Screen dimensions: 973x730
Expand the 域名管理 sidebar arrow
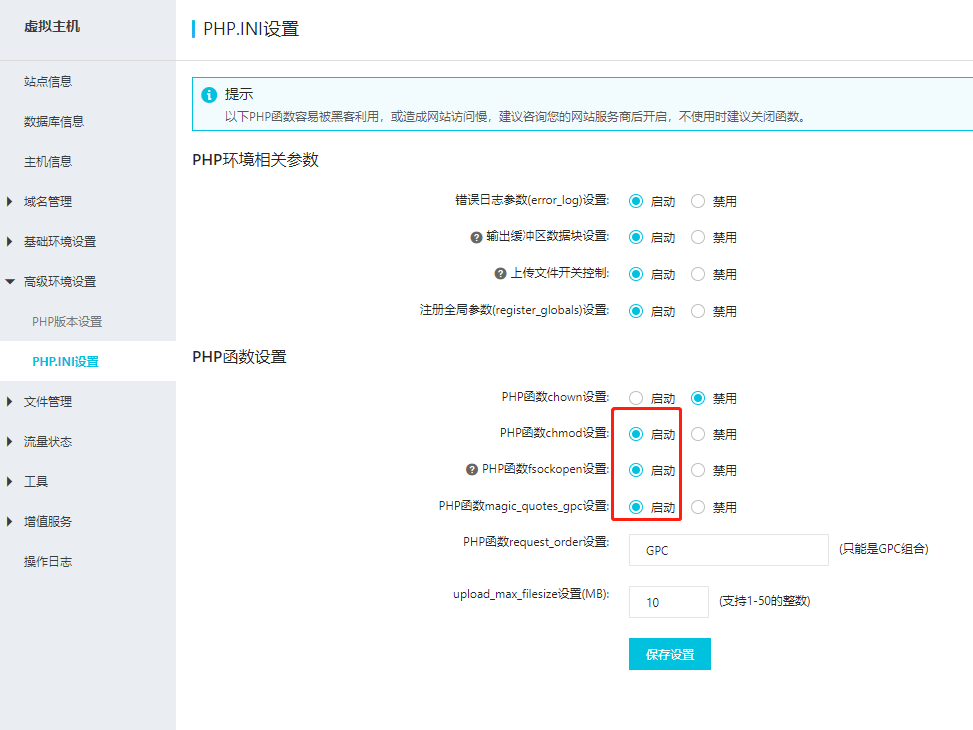(x=9, y=202)
